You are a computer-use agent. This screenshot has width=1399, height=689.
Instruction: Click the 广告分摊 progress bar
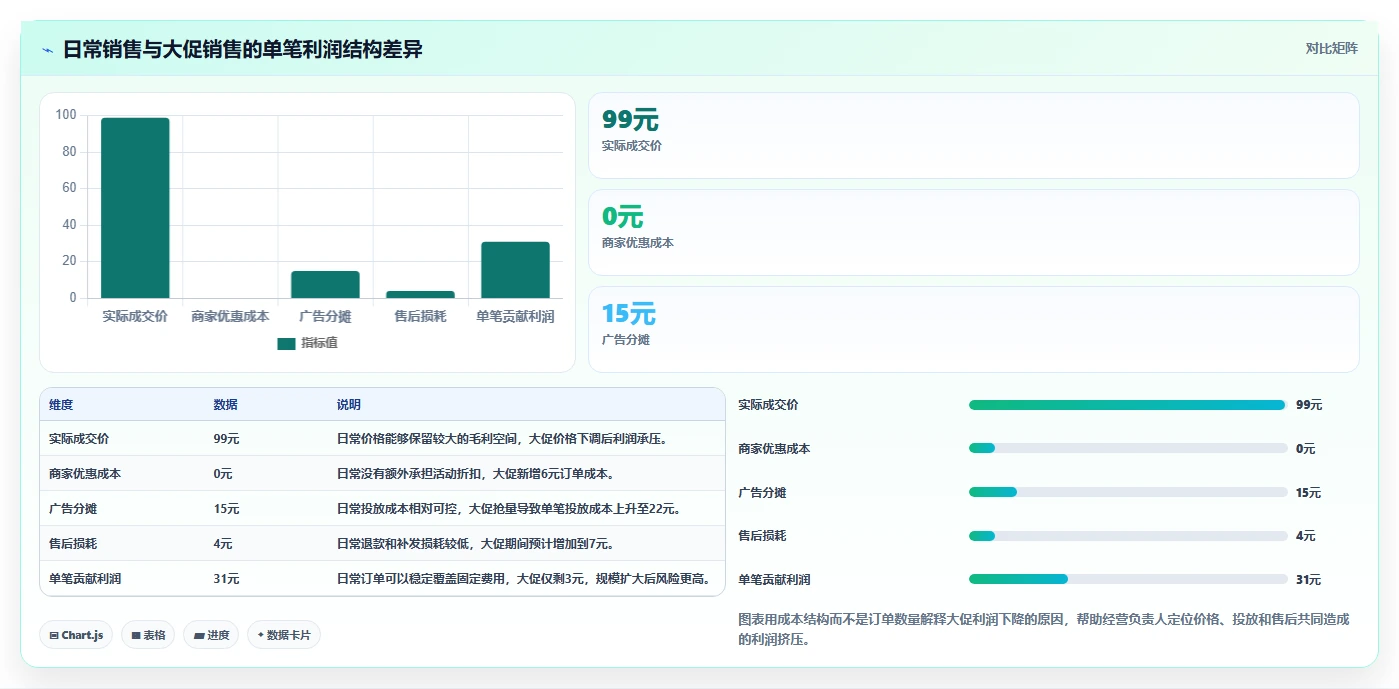point(1128,492)
